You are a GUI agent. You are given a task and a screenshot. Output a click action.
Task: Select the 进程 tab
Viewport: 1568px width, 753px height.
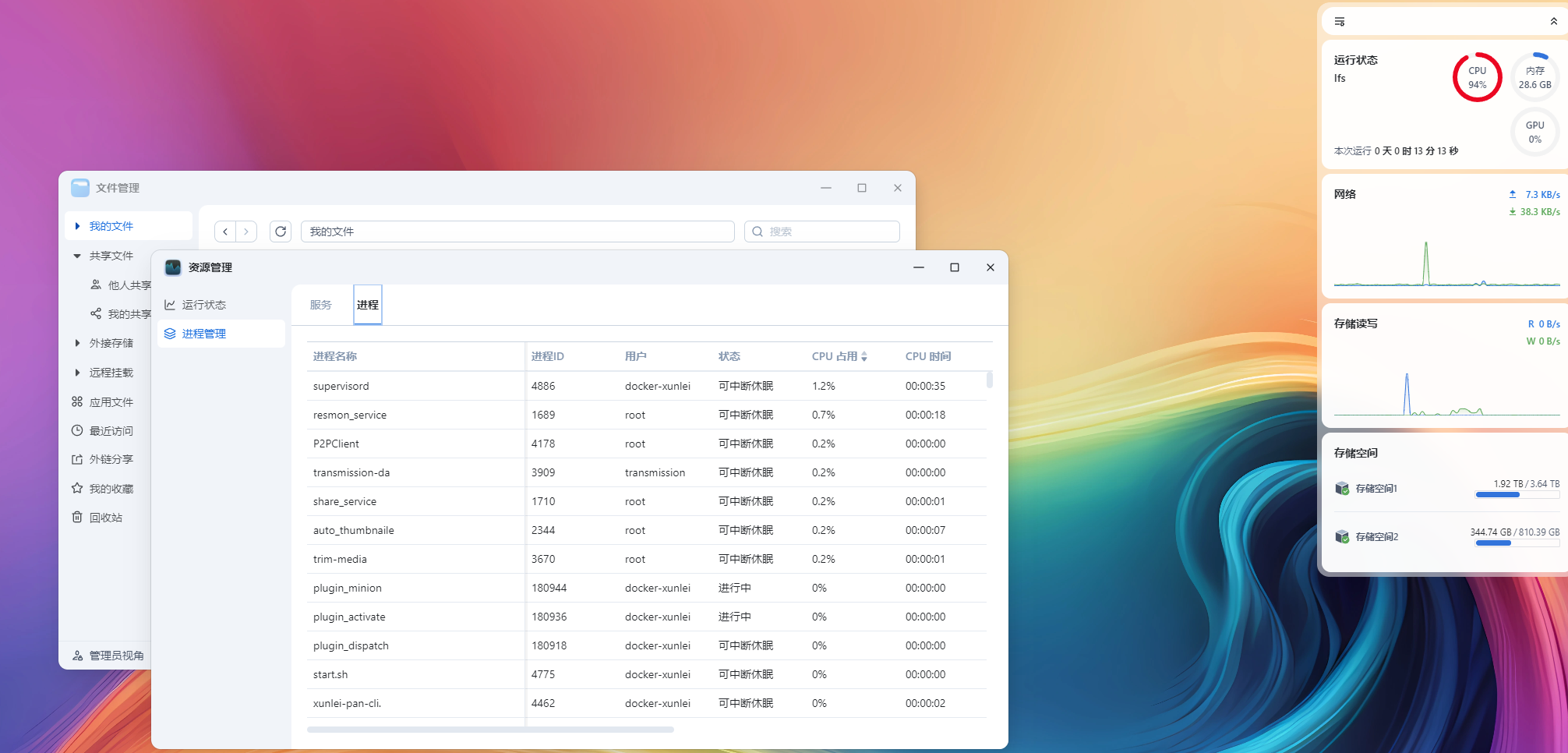point(368,305)
